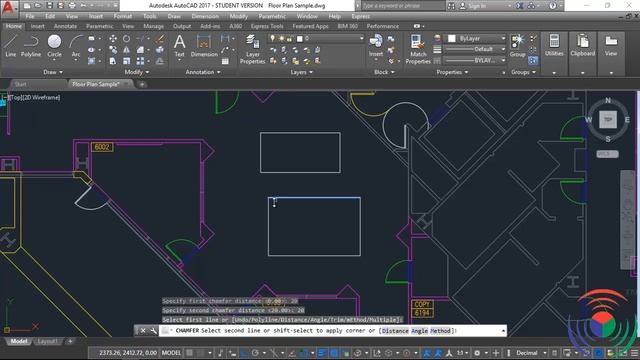640x360 pixels.
Task: Expand the Modify panel
Action: (137, 72)
